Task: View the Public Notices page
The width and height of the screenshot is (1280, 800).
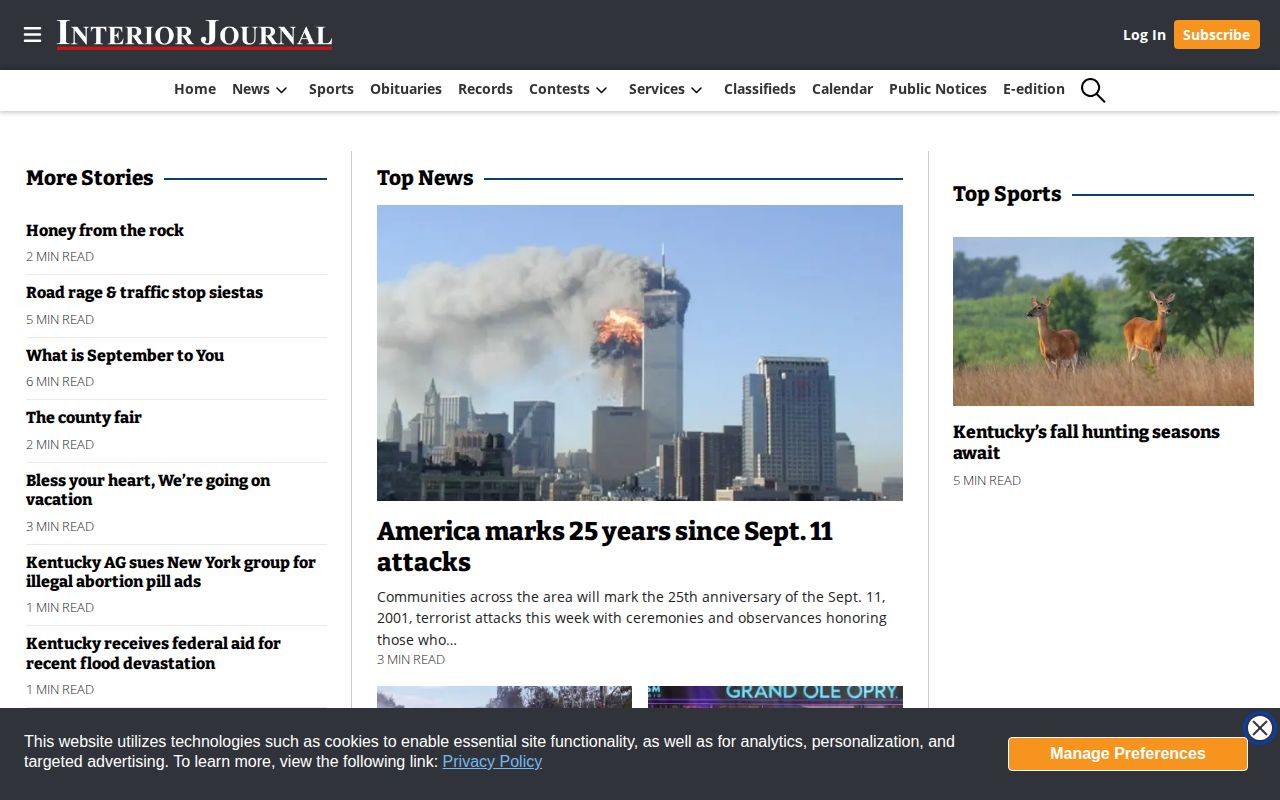Action: click(x=938, y=89)
